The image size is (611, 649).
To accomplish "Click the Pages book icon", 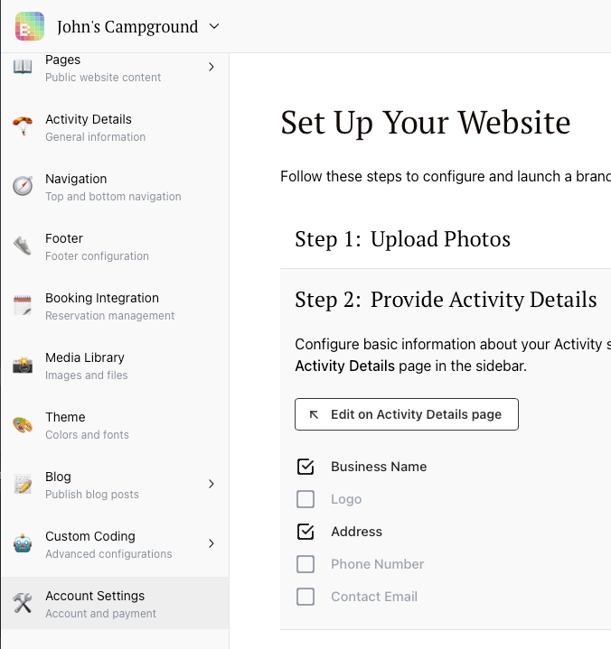I will 22,67.
